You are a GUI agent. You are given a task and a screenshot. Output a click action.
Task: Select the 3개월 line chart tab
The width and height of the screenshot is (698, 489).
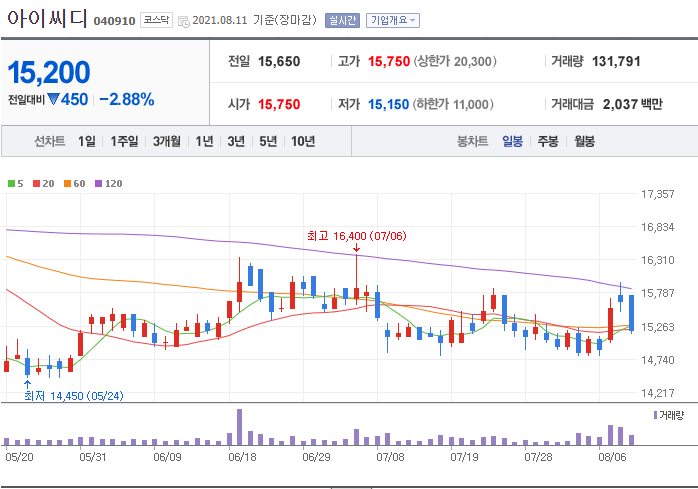coord(167,142)
